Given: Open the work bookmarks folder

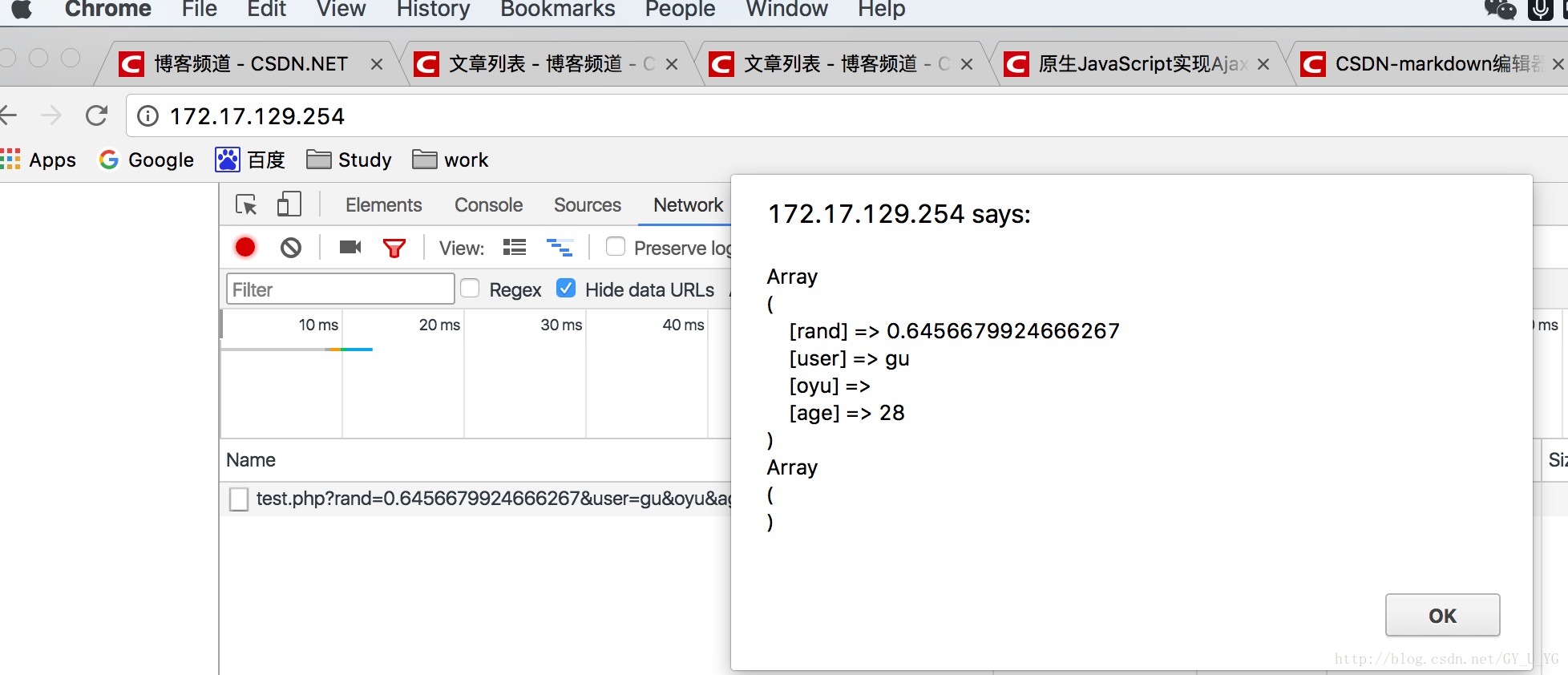Looking at the screenshot, I should 451,160.
